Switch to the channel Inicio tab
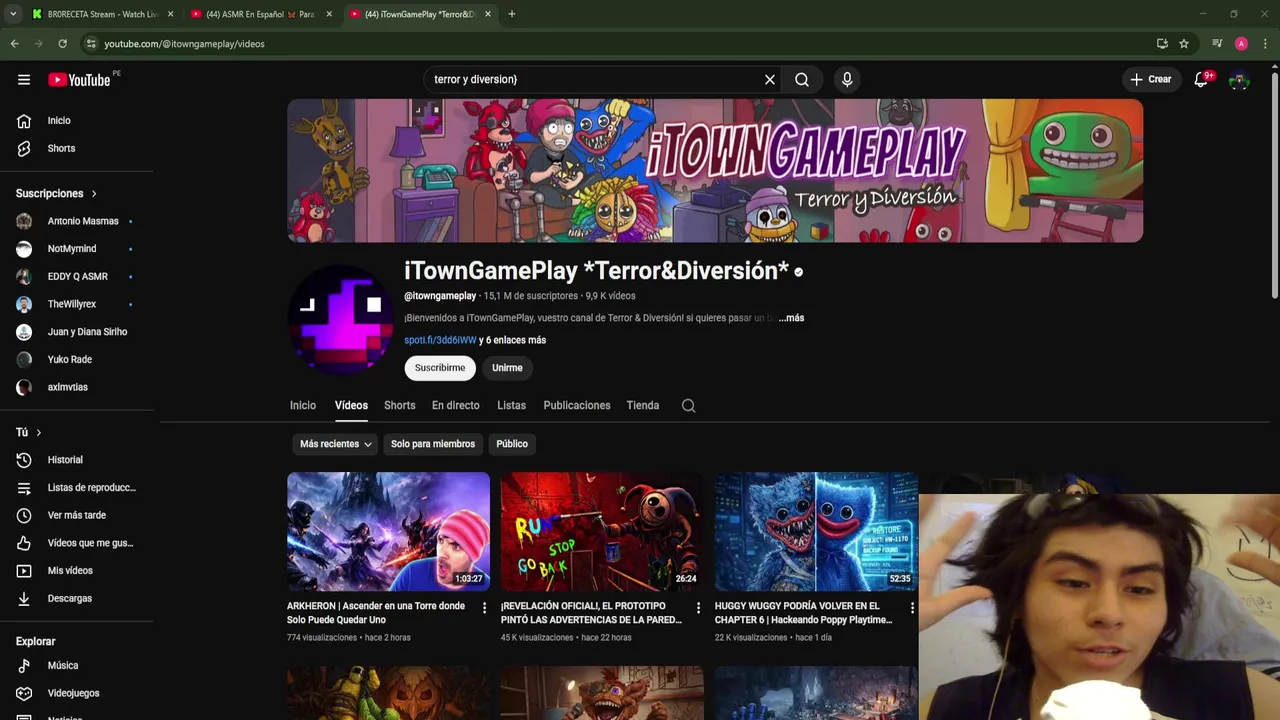Viewport: 1280px width, 720px height. click(303, 406)
